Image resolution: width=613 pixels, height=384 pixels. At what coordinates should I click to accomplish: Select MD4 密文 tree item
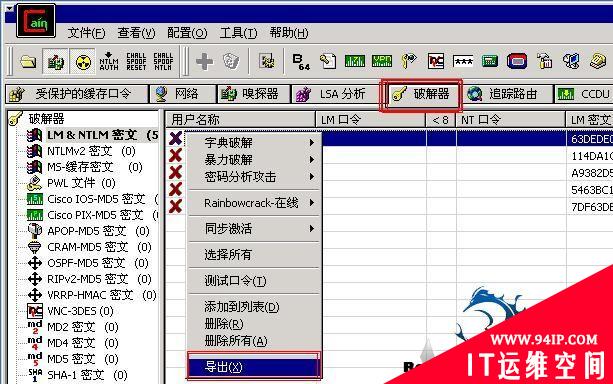(83, 343)
